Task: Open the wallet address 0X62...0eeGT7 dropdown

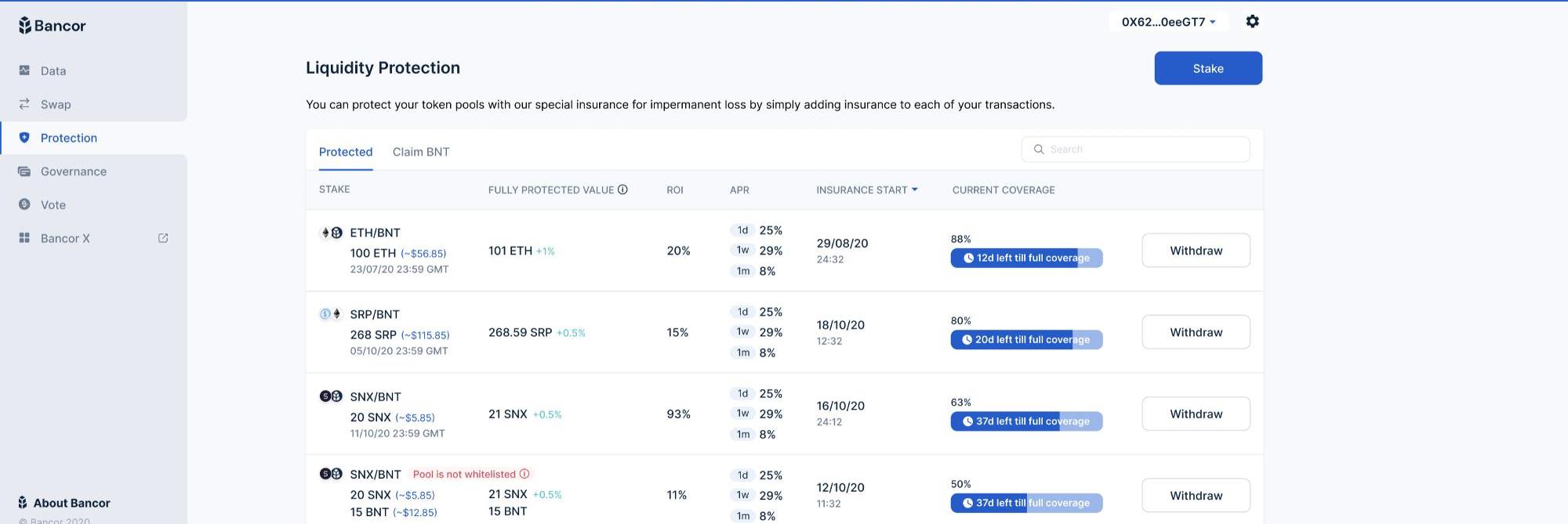Action: point(1168,22)
